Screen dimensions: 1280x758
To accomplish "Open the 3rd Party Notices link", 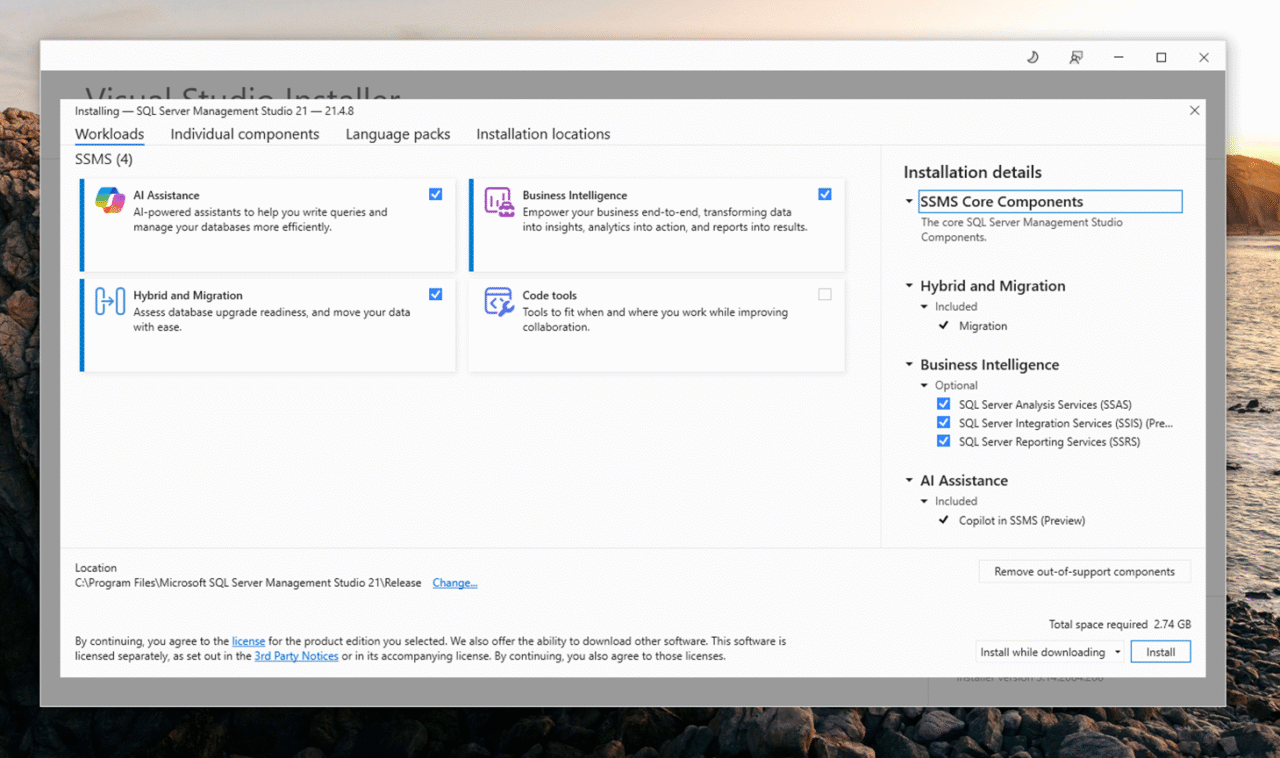I will (296, 657).
